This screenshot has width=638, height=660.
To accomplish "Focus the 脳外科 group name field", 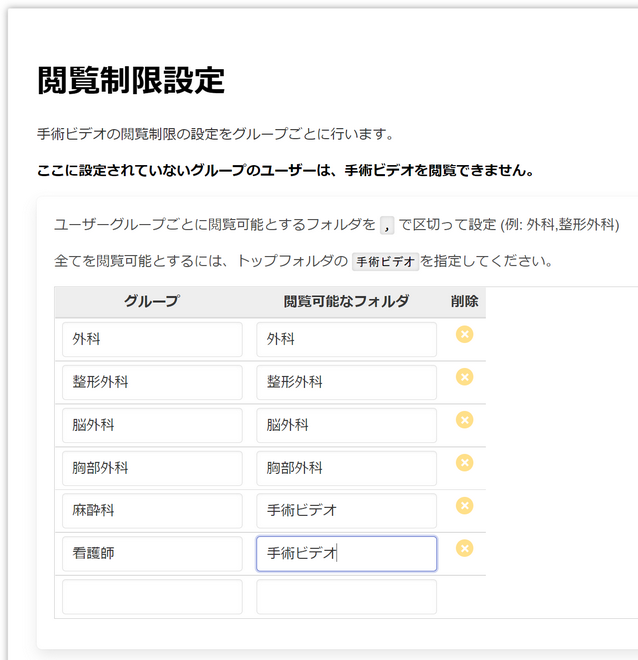I will pyautogui.click(x=152, y=425).
